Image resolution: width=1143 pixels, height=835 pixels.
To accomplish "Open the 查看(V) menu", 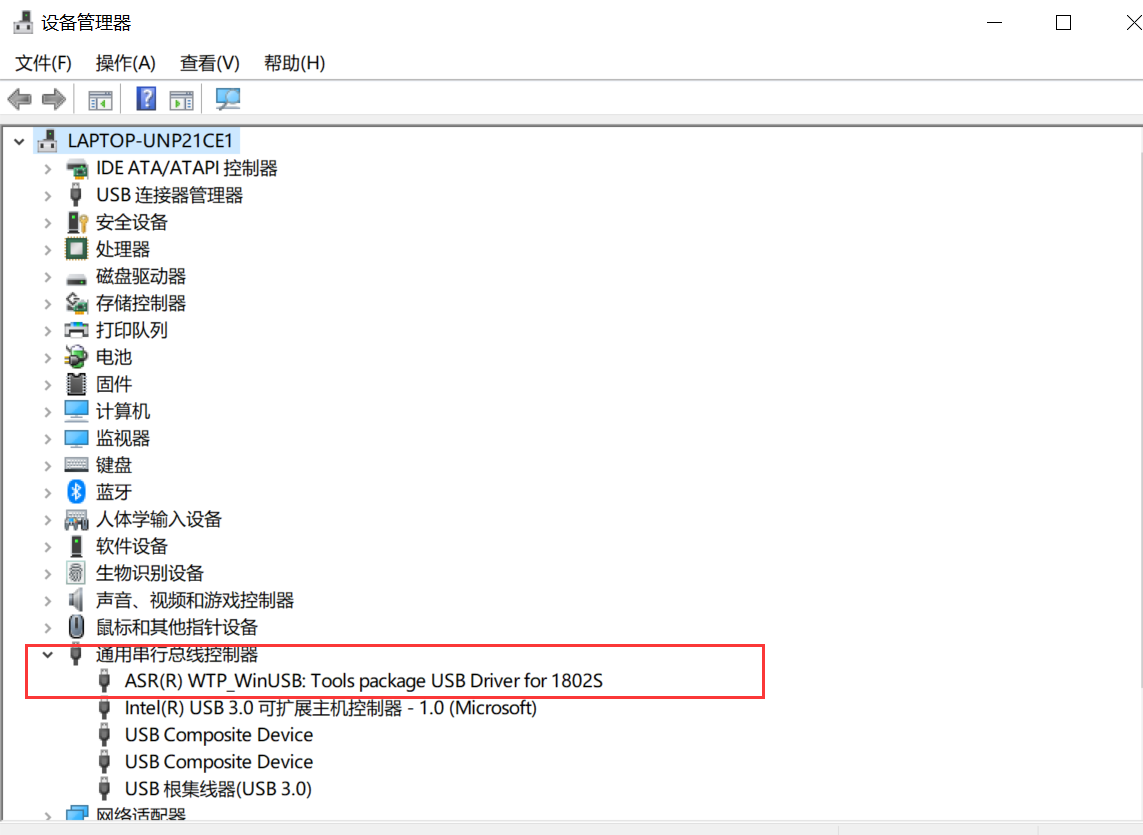I will tap(210, 63).
